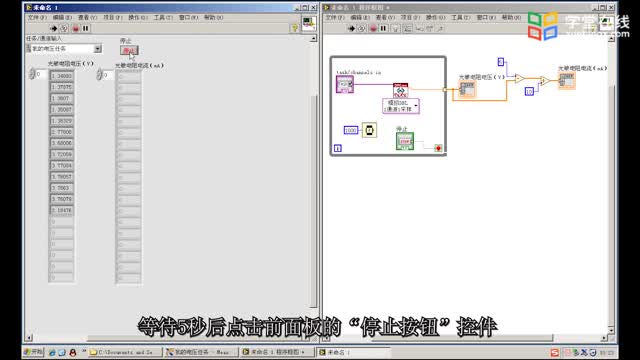The image size is (640, 360).
Task: Click the Run arrow in the front panel toolbar
Action: point(53,29)
